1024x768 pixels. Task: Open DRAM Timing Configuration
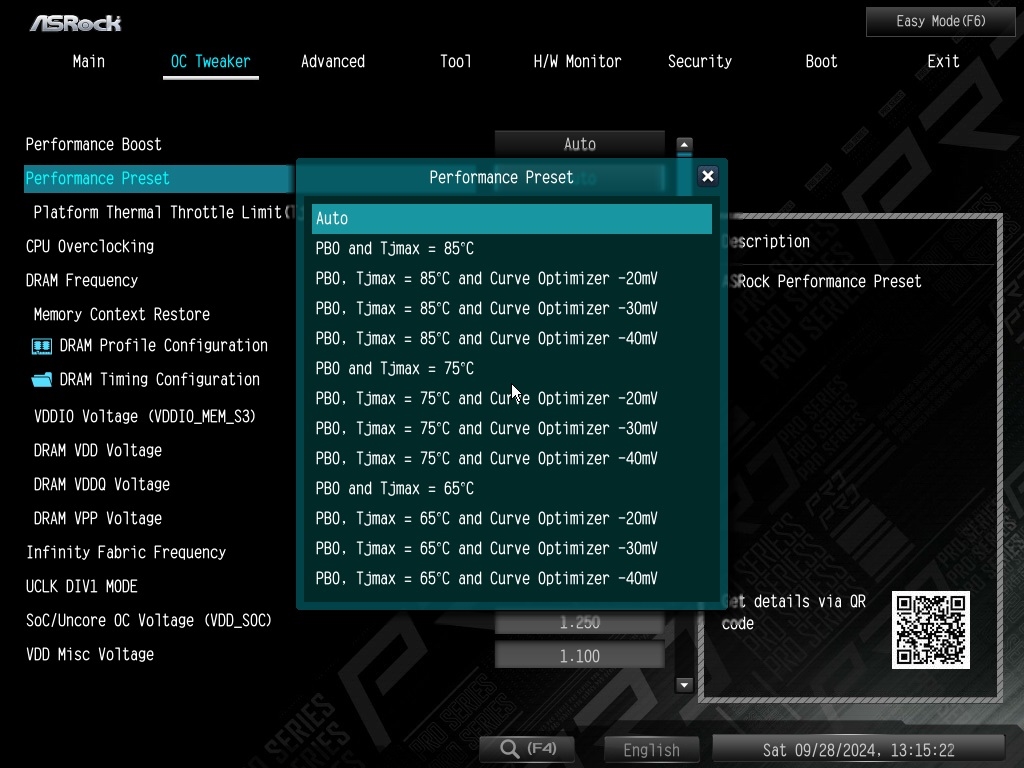[160, 379]
